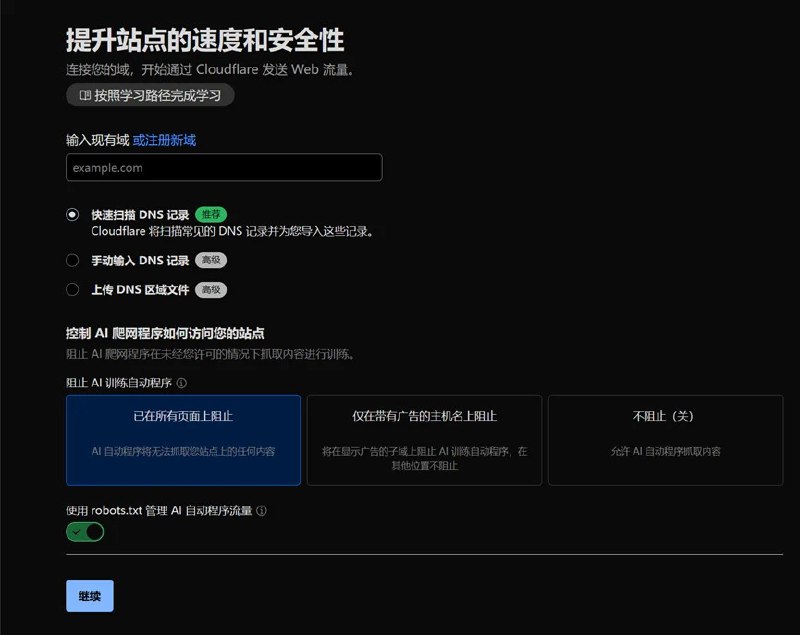Select the 快速扫描 DNS 记录 radio button
The width and height of the screenshot is (800, 635).
click(71, 214)
